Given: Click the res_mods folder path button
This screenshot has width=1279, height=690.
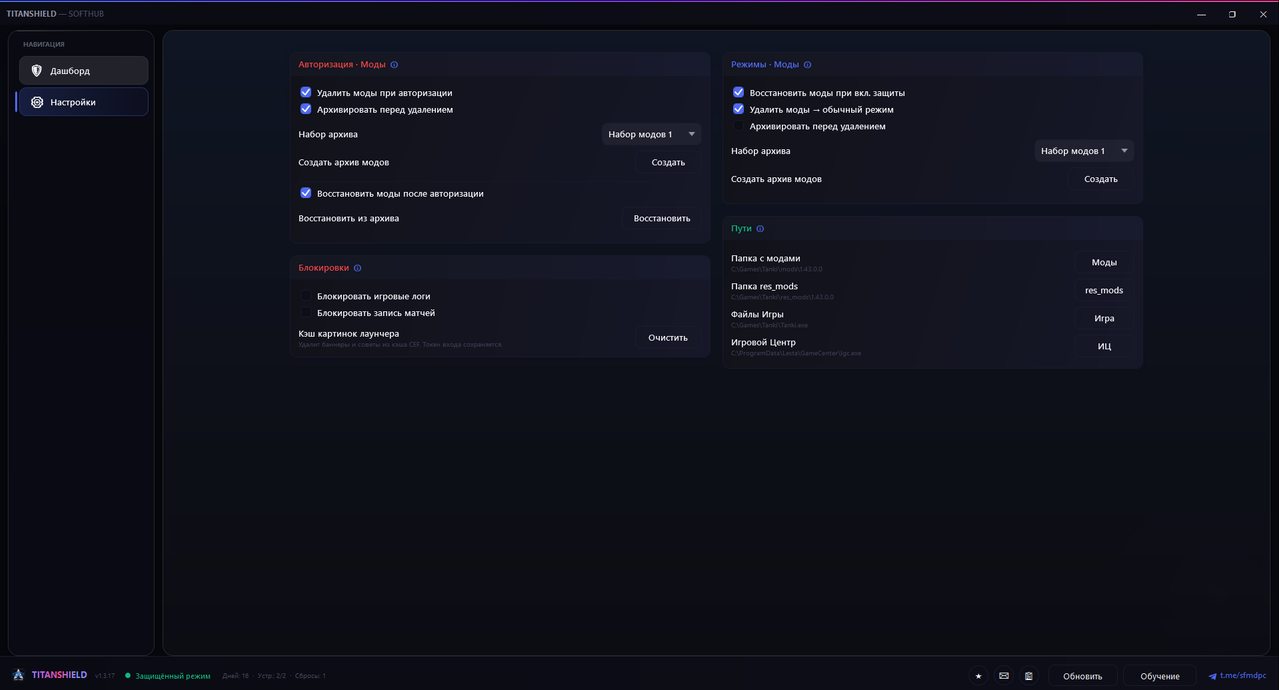Looking at the screenshot, I should 1104,290.
